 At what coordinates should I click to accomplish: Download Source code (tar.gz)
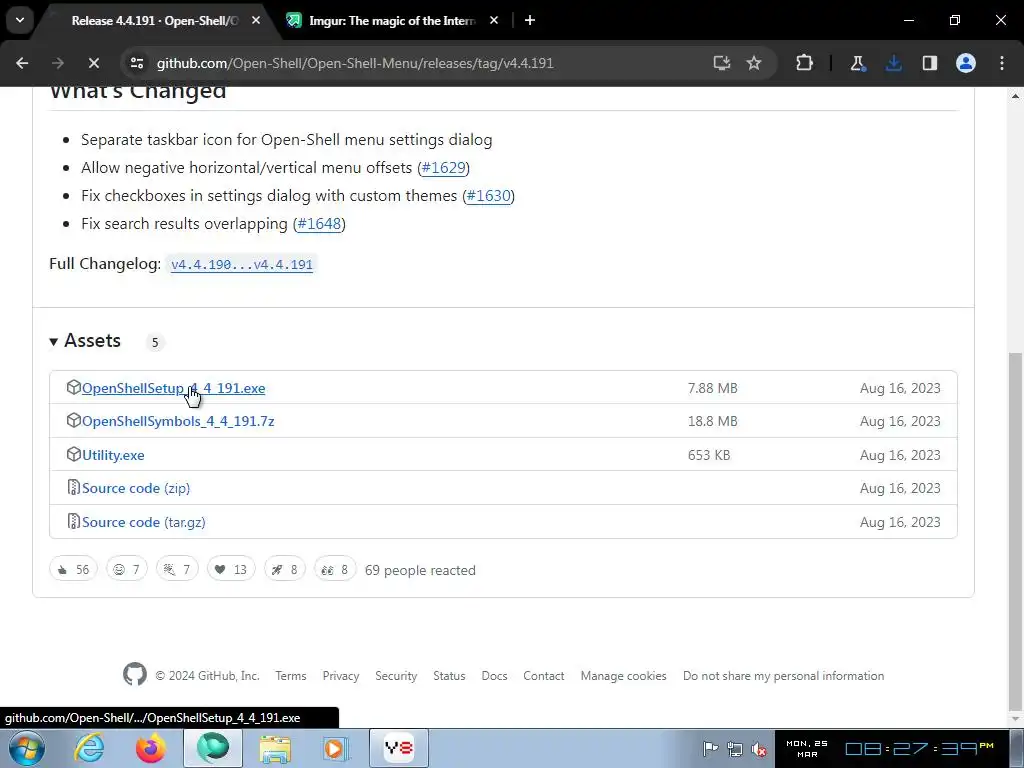(144, 522)
